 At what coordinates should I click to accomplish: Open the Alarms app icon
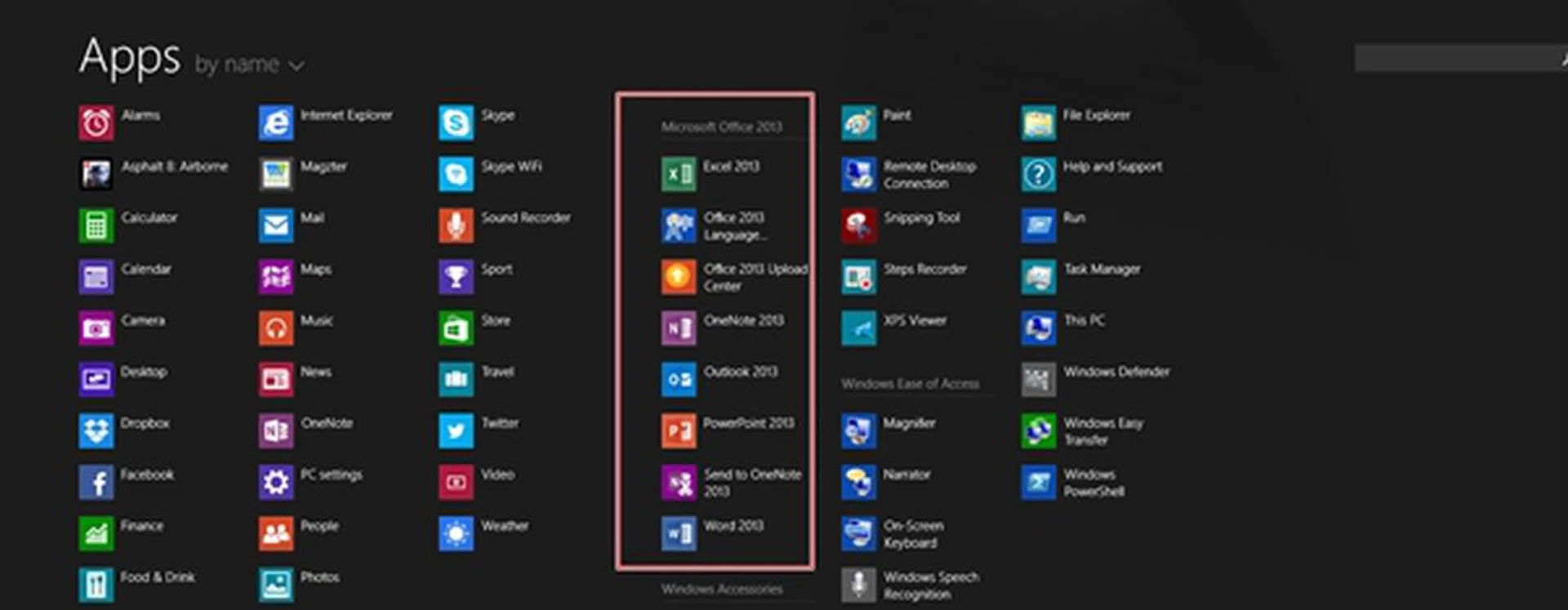(96, 123)
